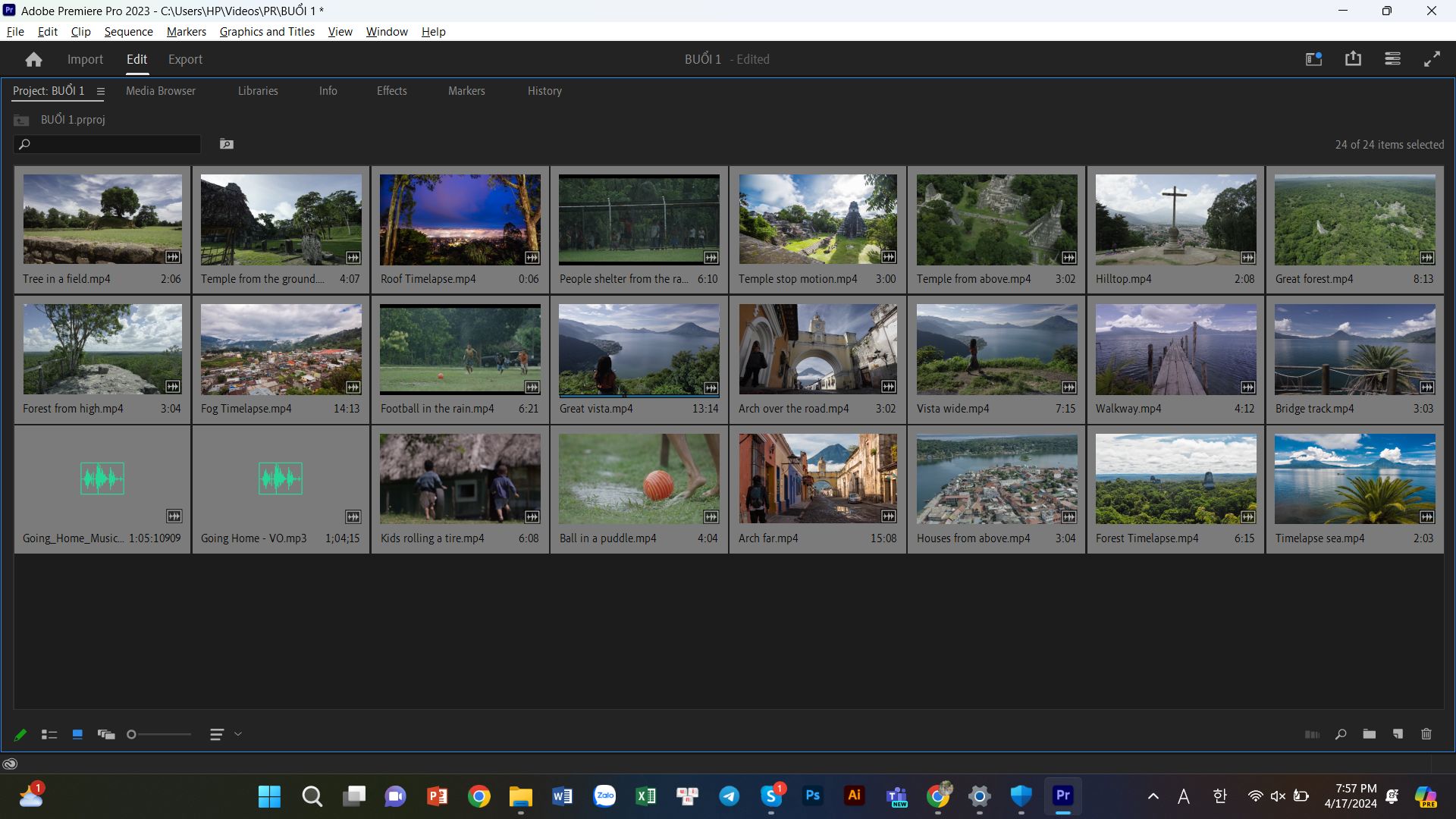Click the New Item icon
The width and height of the screenshot is (1456, 819).
[1398, 734]
